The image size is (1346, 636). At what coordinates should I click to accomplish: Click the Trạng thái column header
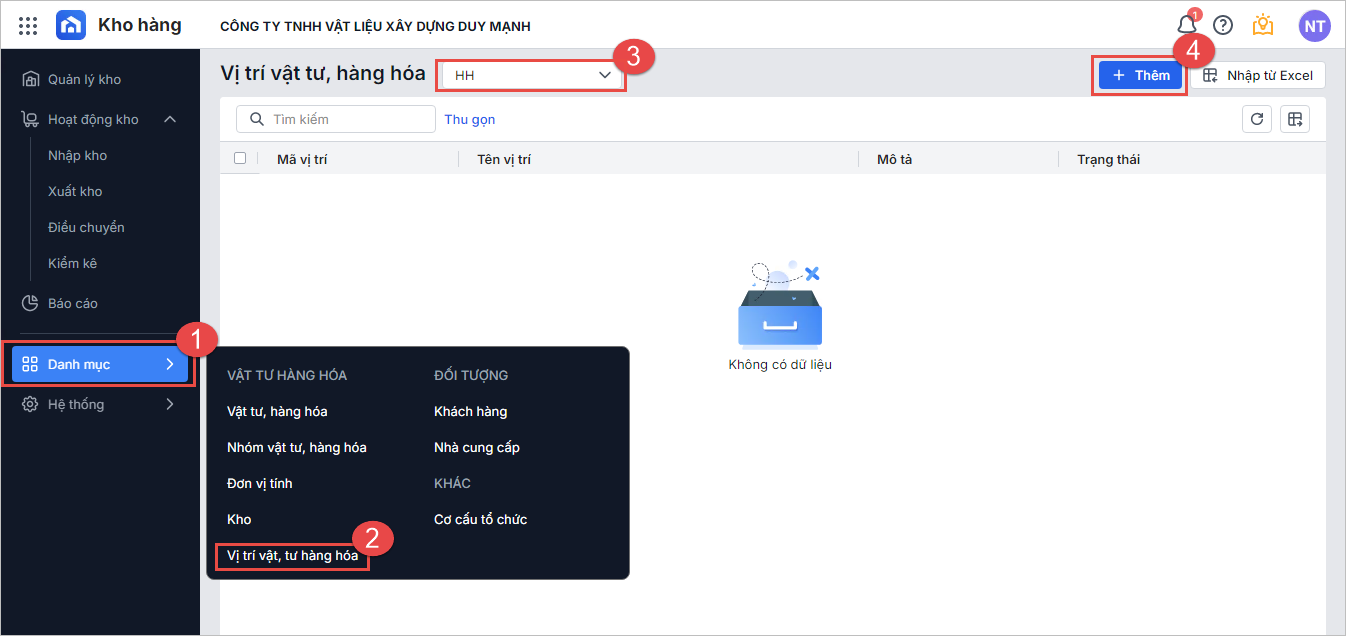pyautogui.click(x=1108, y=159)
